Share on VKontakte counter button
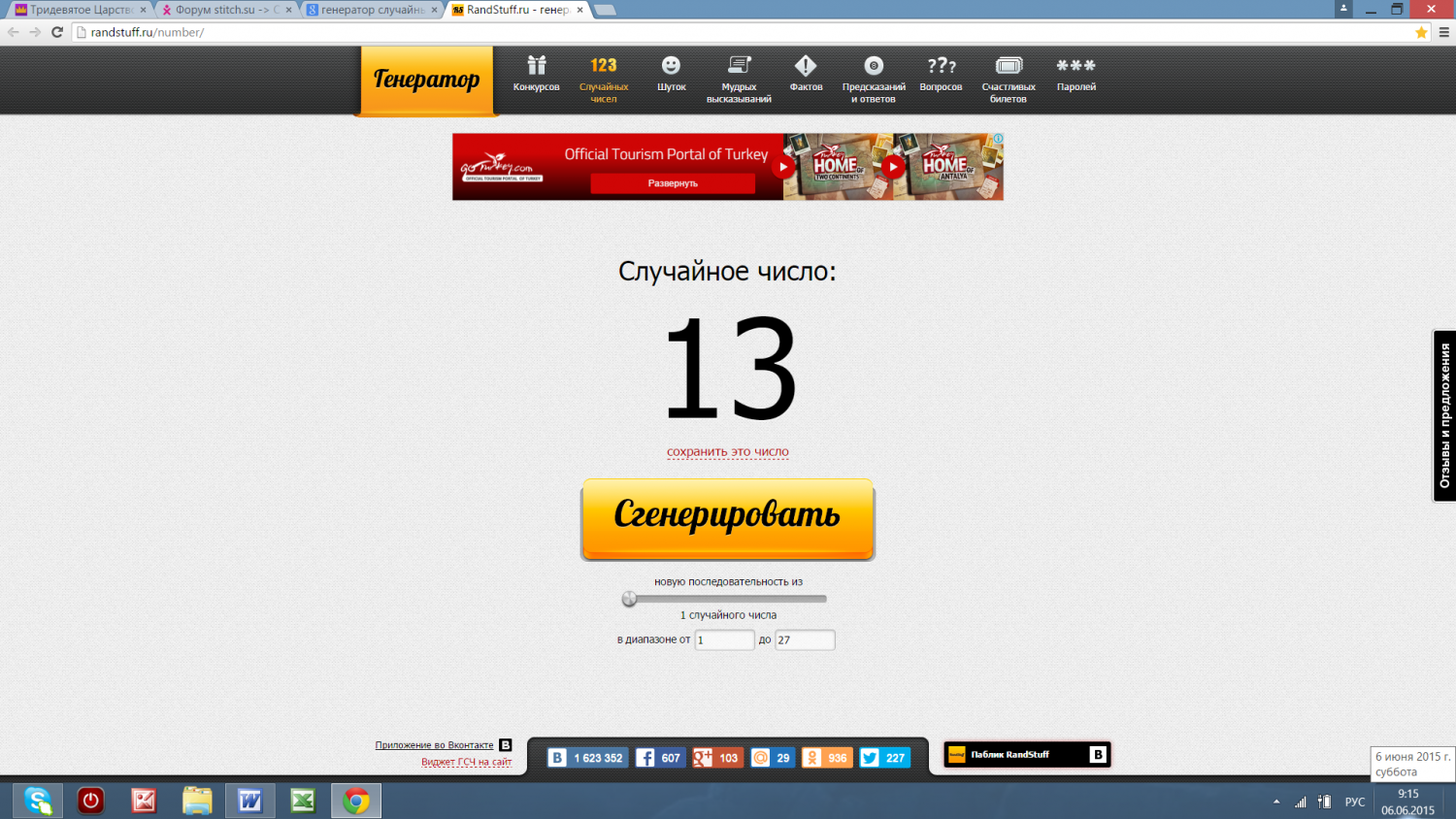Image resolution: width=1456 pixels, height=819 pixels. [587, 758]
